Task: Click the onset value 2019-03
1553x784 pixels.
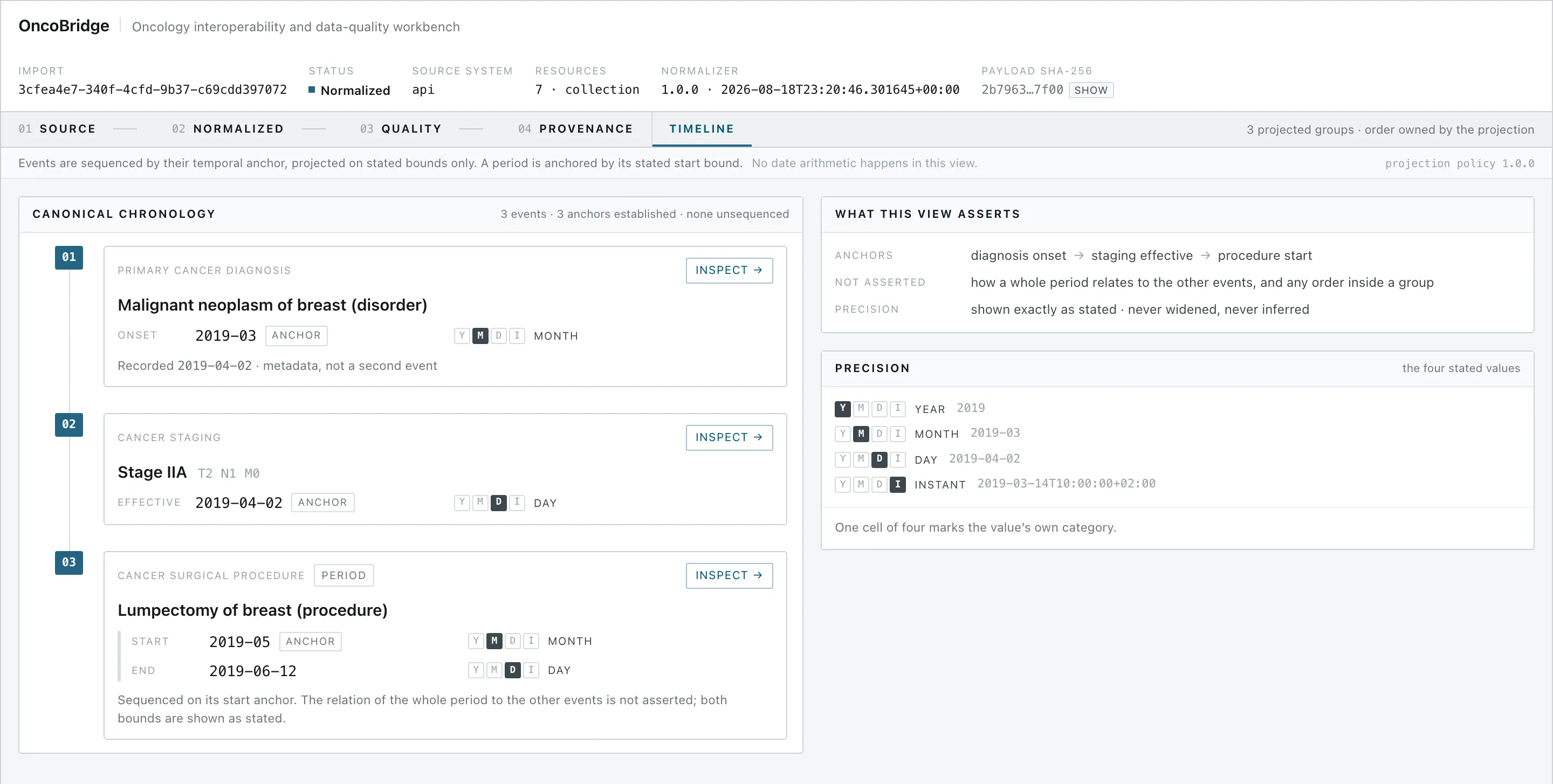Action: [225, 336]
